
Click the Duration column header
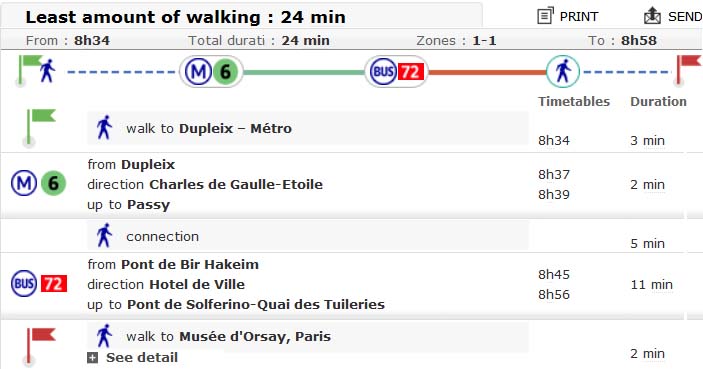tap(658, 101)
